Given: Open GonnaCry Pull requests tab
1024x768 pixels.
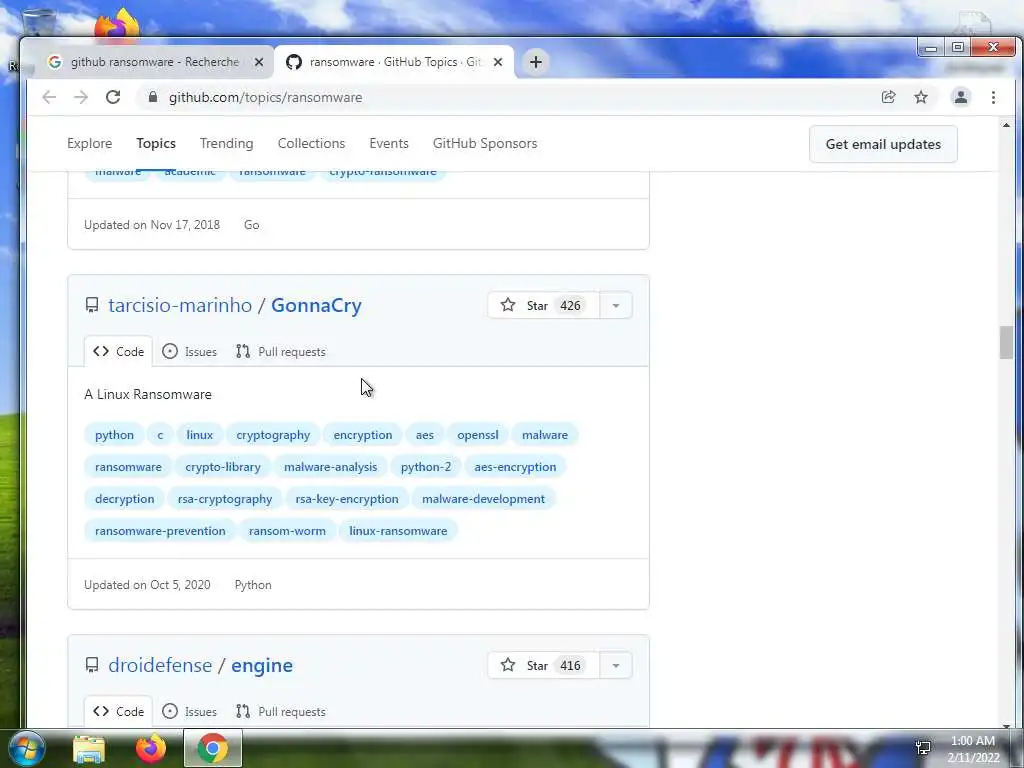Looking at the screenshot, I should tap(281, 351).
